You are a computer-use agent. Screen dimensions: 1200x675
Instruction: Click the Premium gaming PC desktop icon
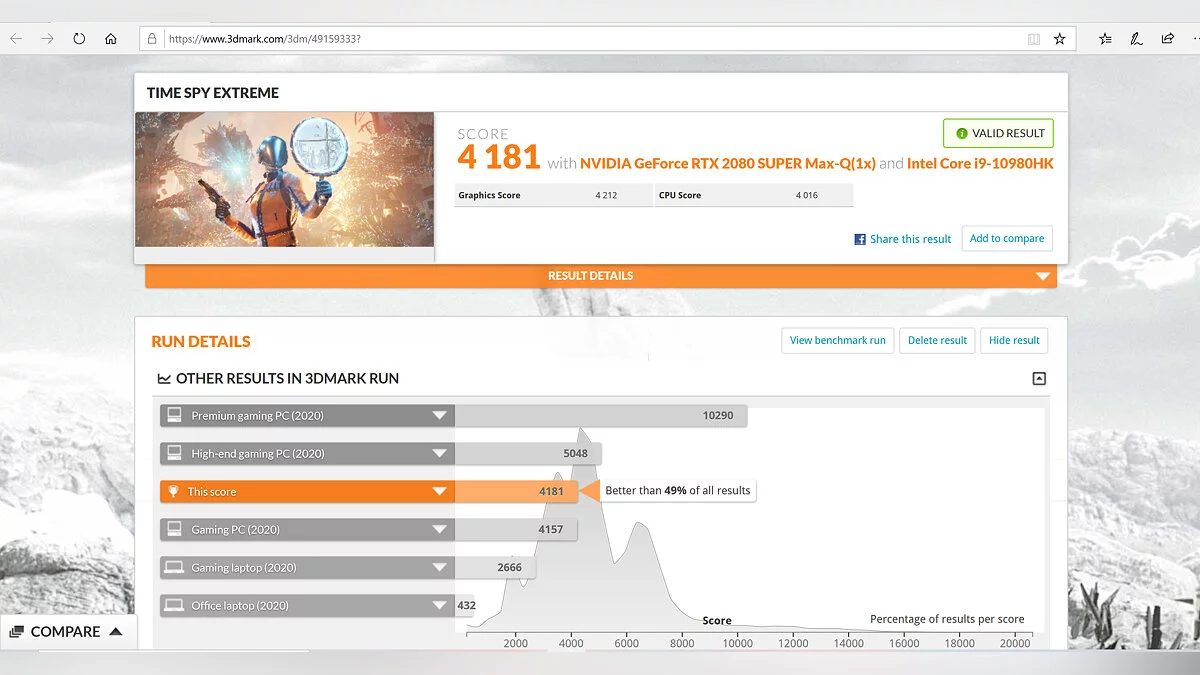174,415
